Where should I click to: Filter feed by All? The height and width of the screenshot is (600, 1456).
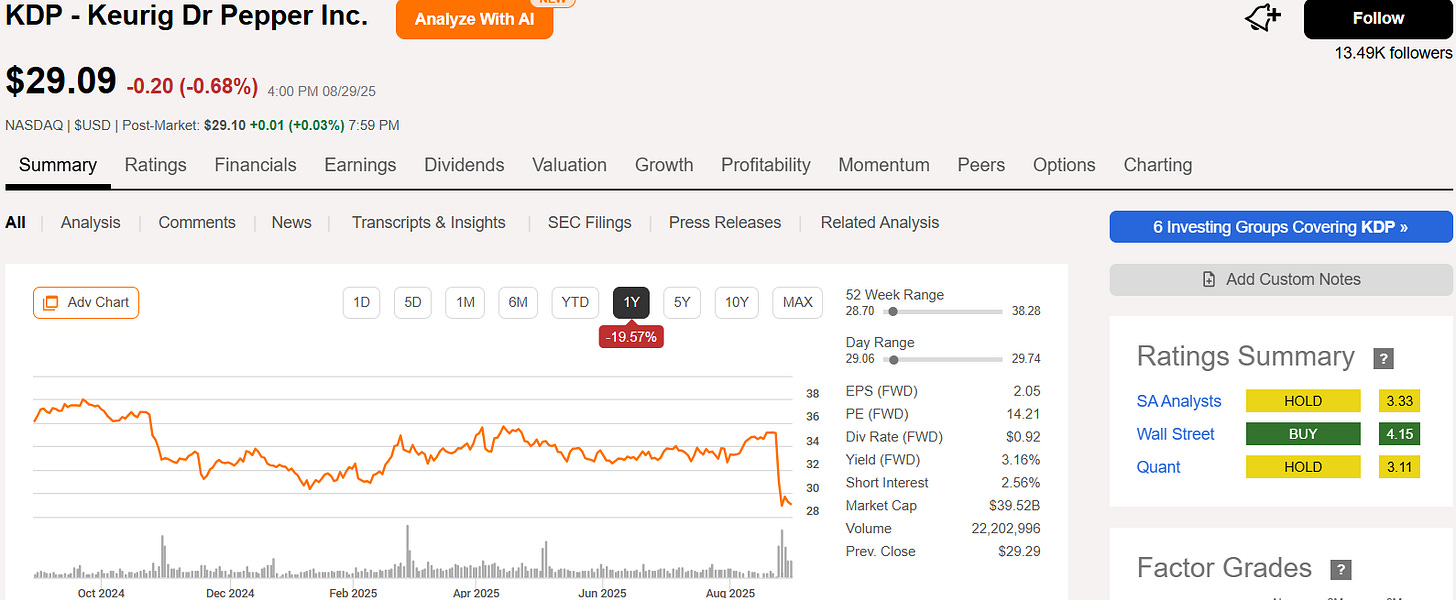[15, 222]
